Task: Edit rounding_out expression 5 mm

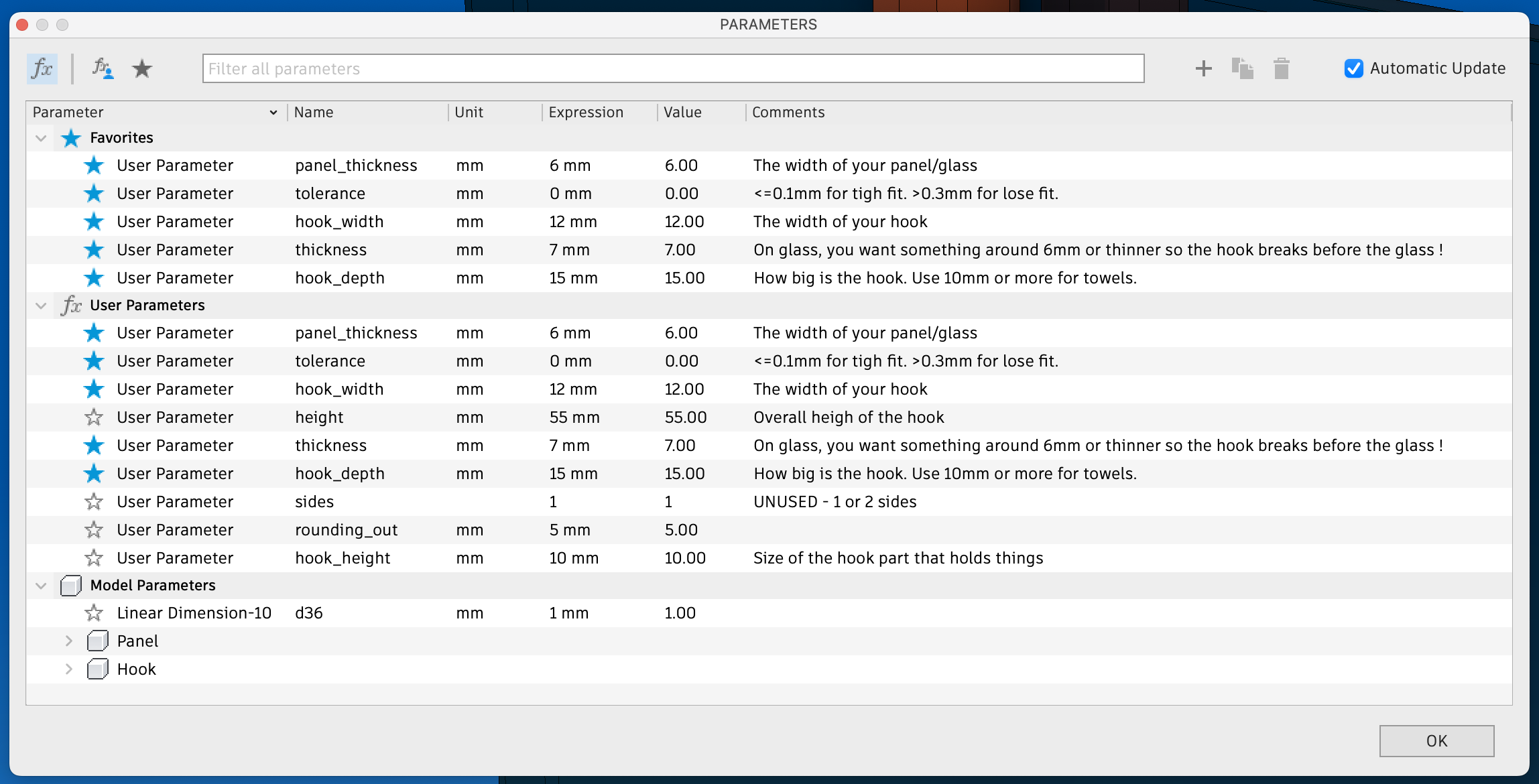Action: point(570,530)
